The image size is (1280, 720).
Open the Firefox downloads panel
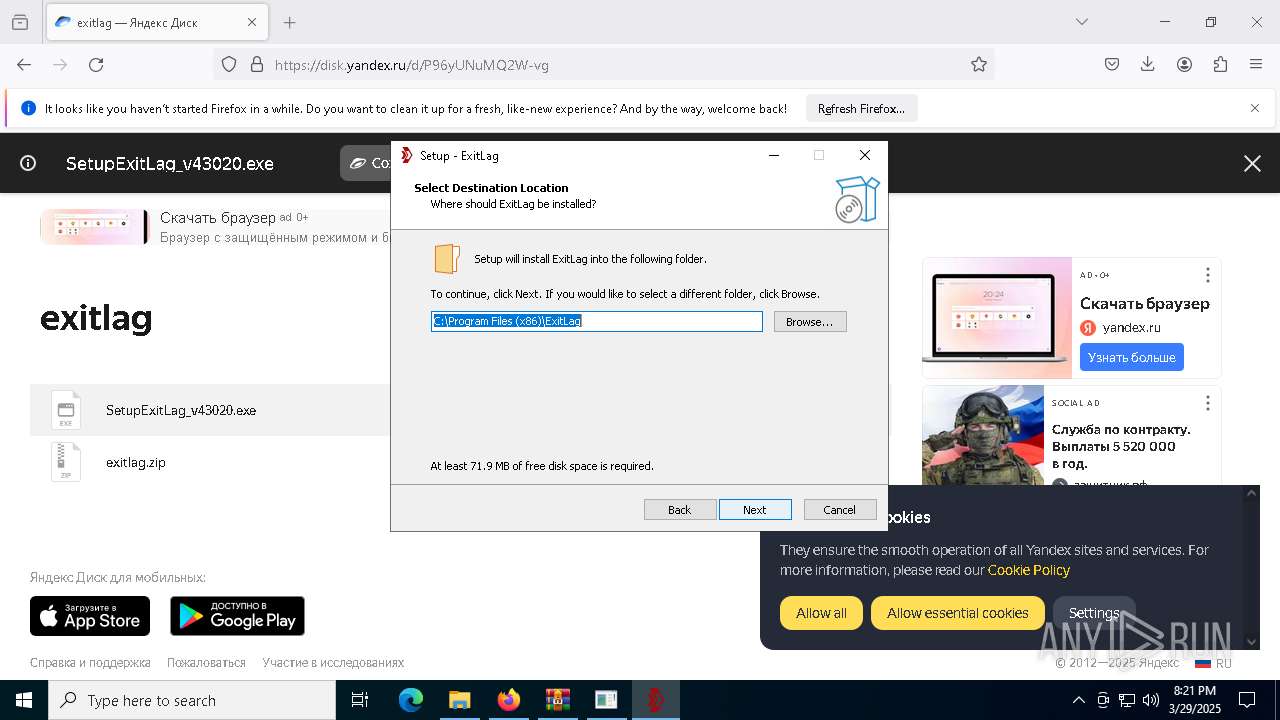[x=1148, y=64]
